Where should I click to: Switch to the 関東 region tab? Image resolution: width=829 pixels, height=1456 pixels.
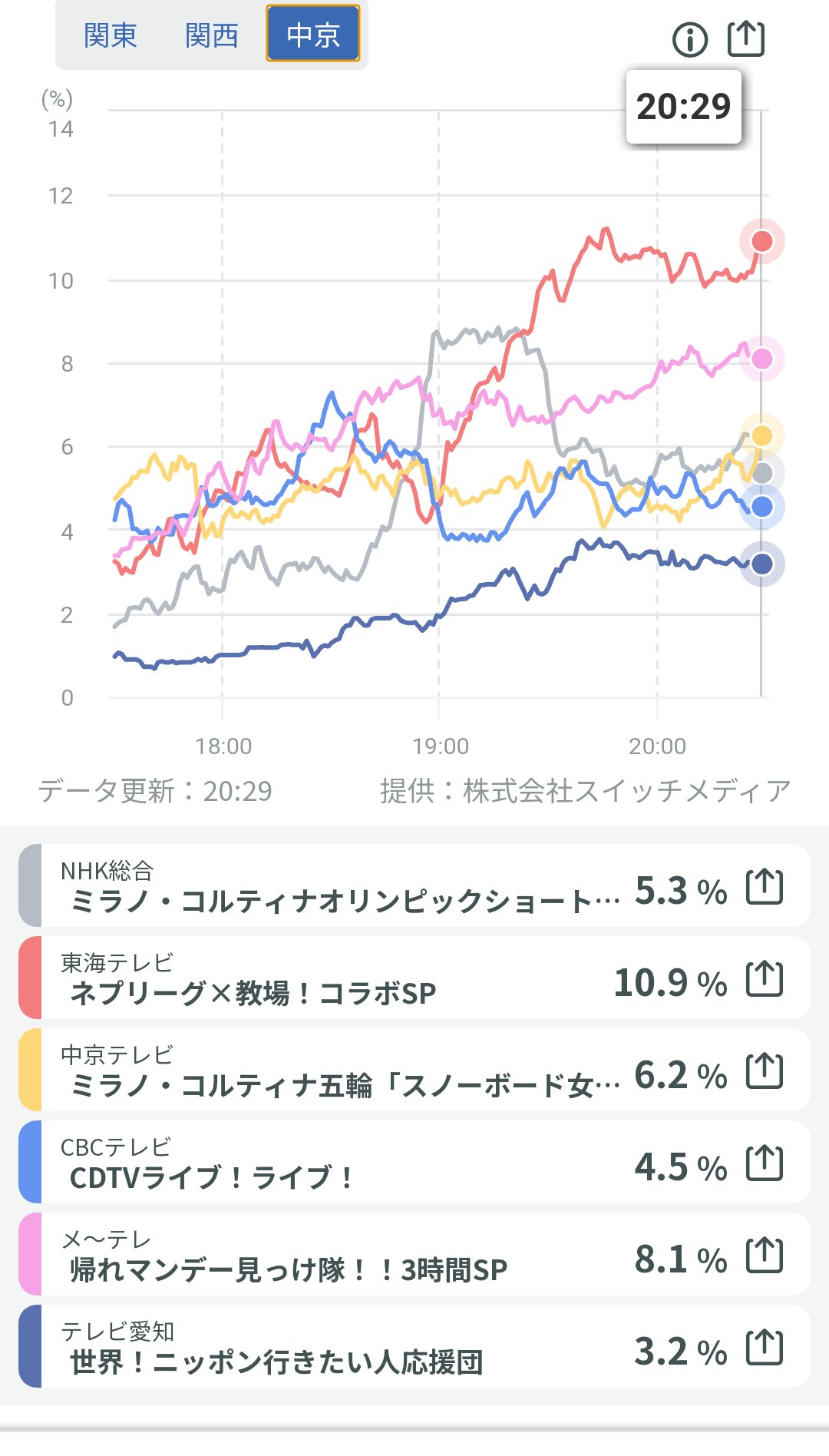point(111,35)
